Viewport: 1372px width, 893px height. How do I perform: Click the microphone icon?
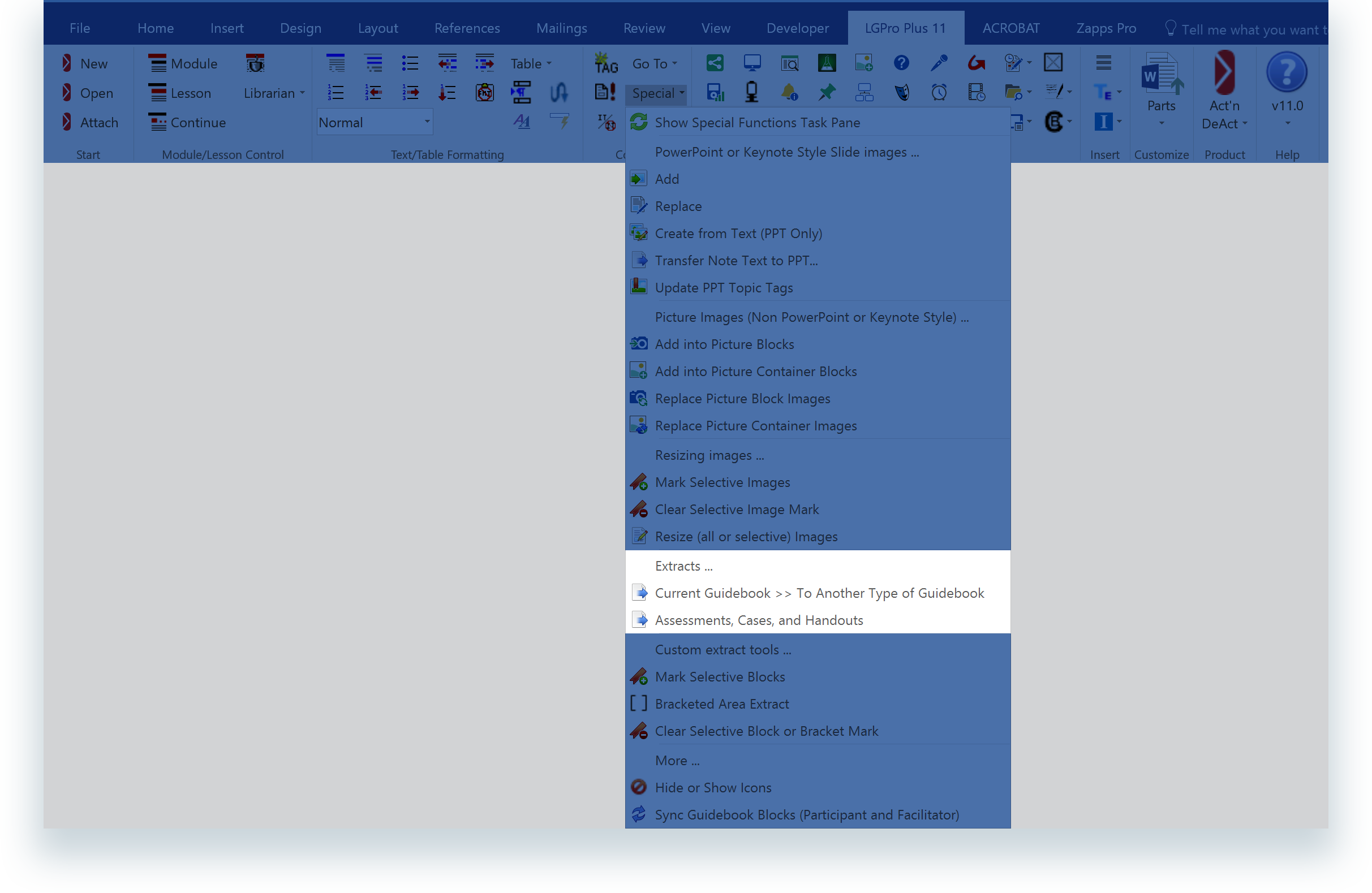pyautogui.click(x=939, y=62)
